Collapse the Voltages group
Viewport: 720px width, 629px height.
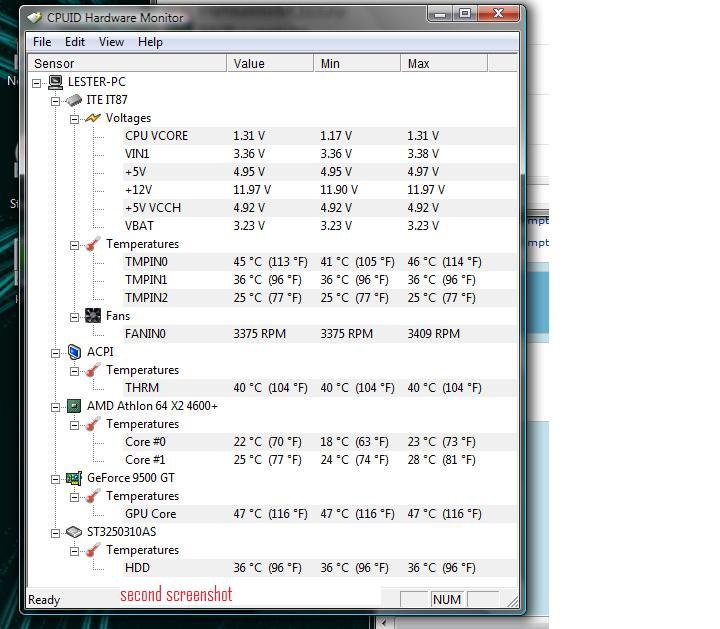pos(74,119)
